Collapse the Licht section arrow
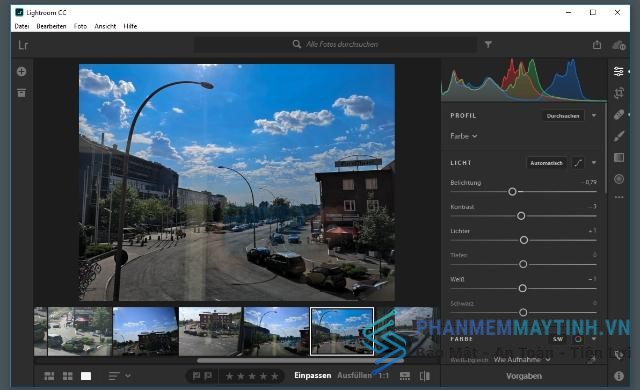 594,163
